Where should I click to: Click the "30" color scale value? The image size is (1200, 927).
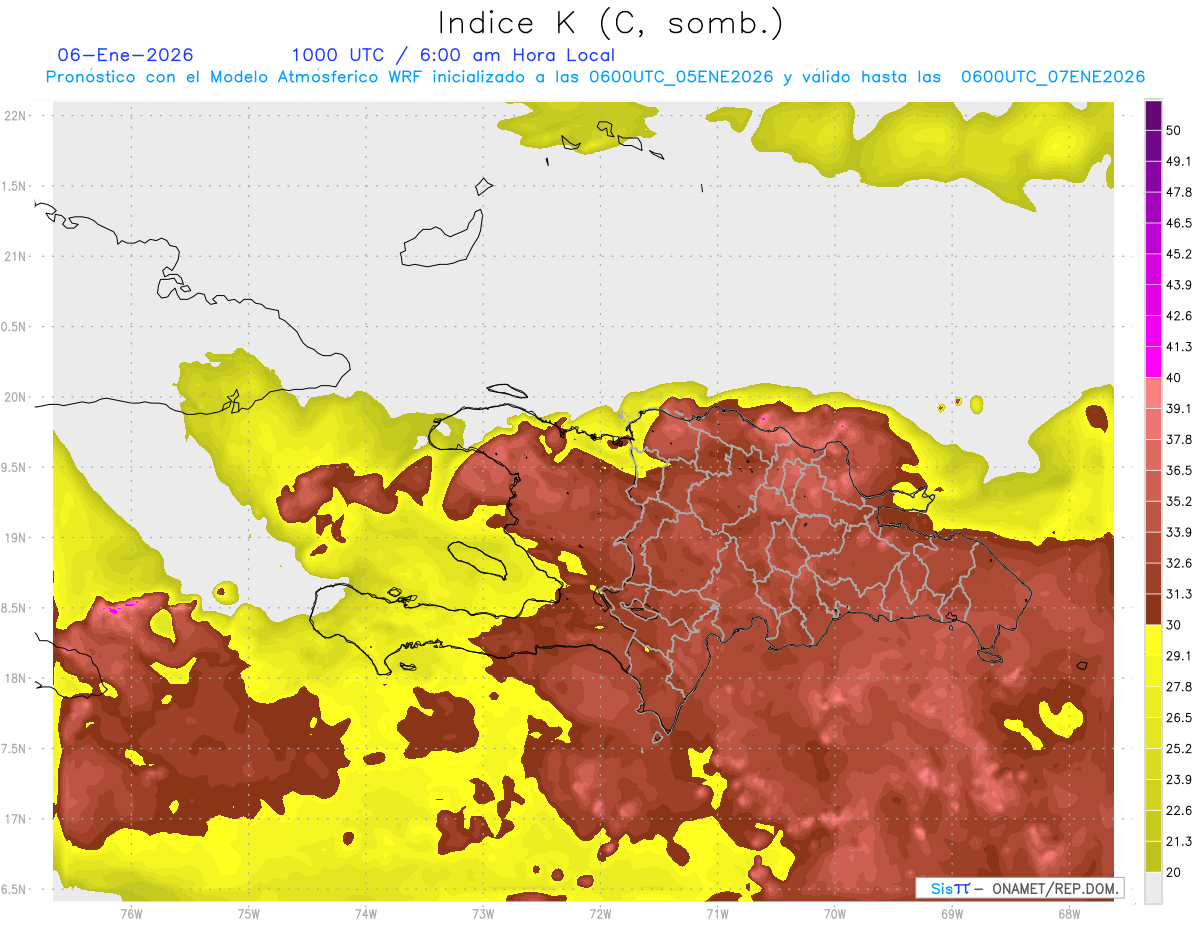coord(1174,625)
